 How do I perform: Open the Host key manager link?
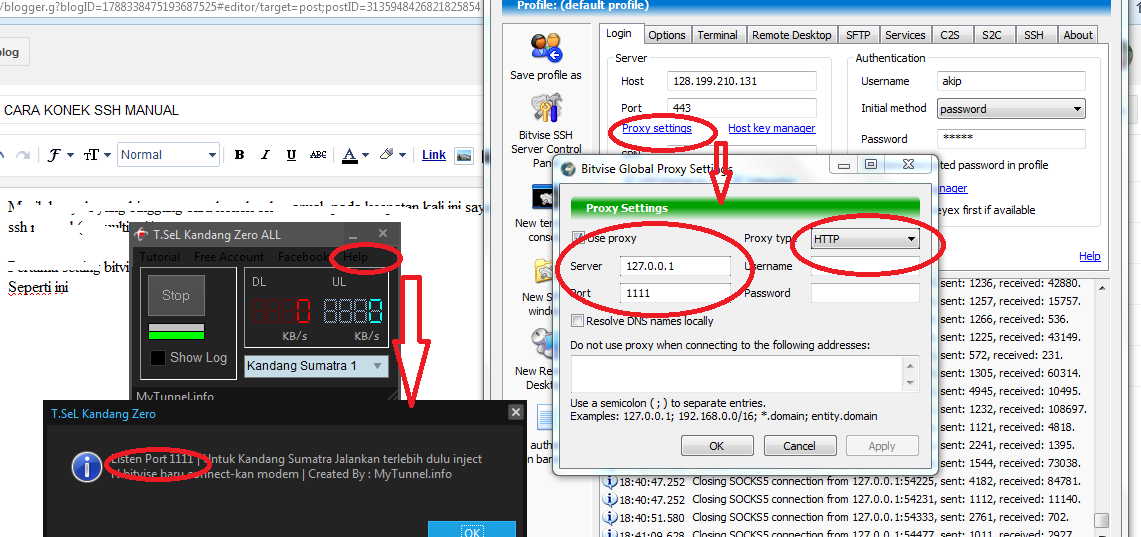coord(771,128)
